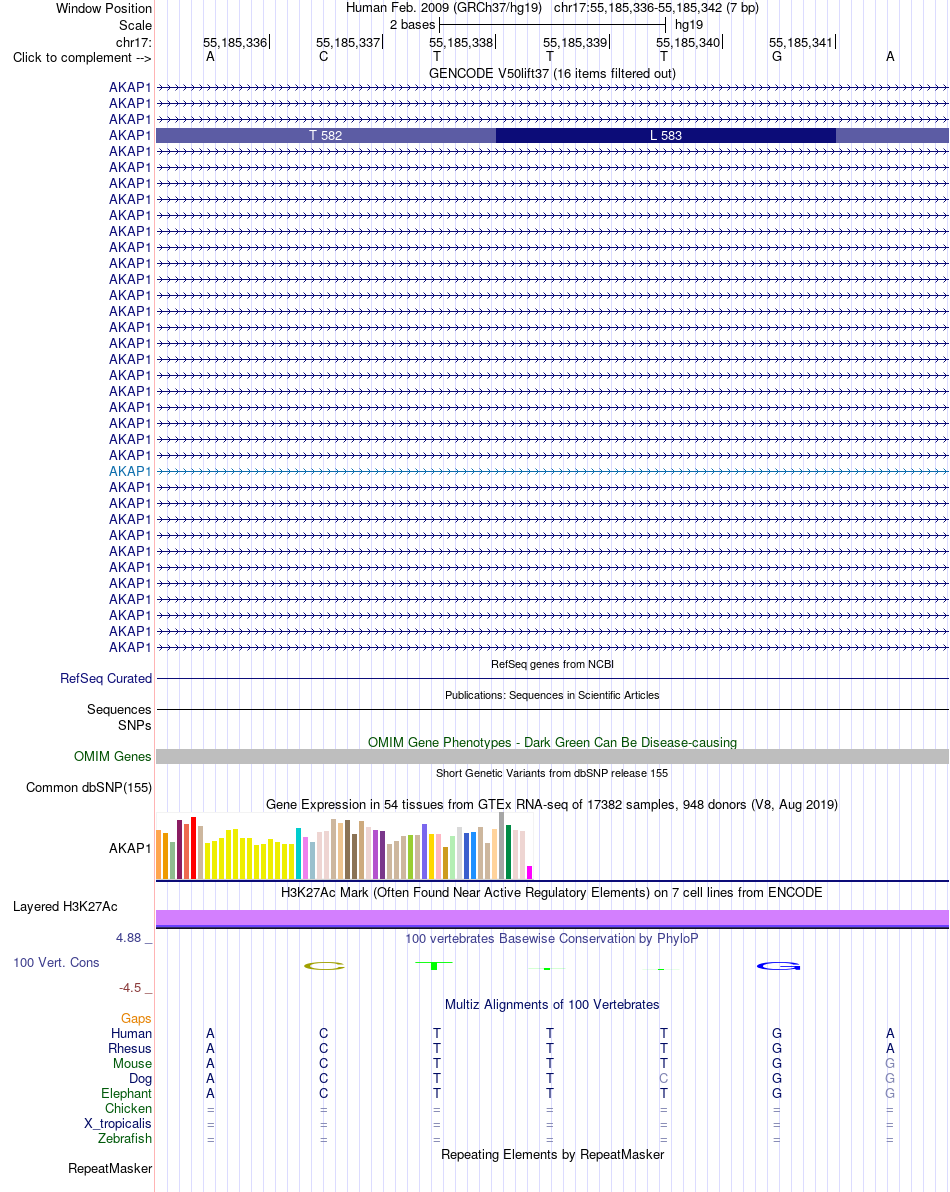Click the Sequences SNPs track label
This screenshot has height=1192, width=950.
[119, 718]
